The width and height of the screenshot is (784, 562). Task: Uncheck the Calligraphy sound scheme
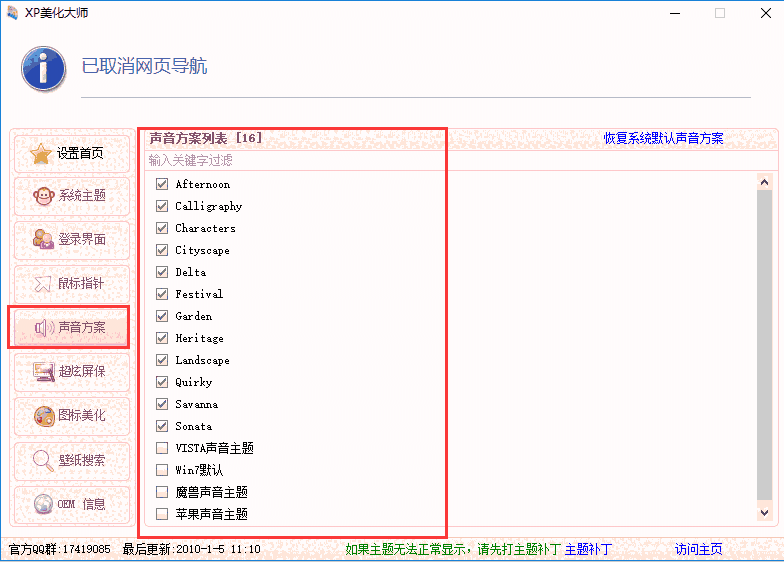click(x=162, y=206)
